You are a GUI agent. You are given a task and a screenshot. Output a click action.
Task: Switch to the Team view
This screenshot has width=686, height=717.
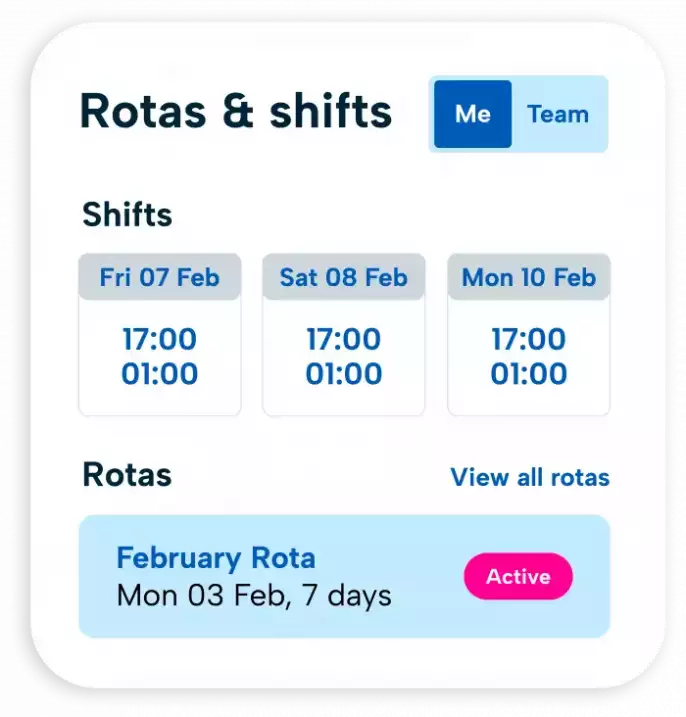558,114
